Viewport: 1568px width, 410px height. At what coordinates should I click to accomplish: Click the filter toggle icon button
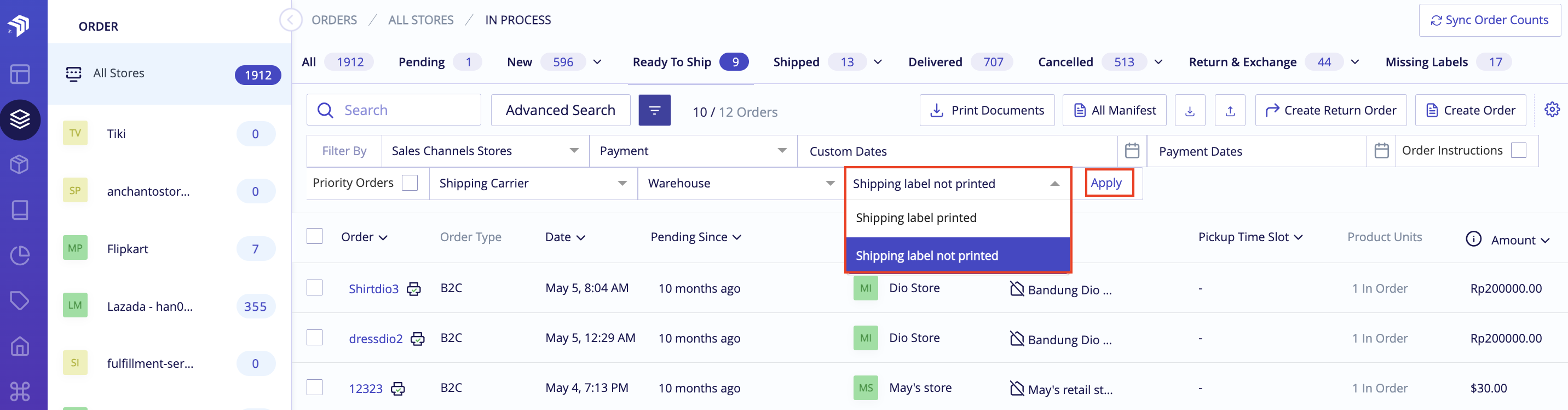[x=654, y=110]
